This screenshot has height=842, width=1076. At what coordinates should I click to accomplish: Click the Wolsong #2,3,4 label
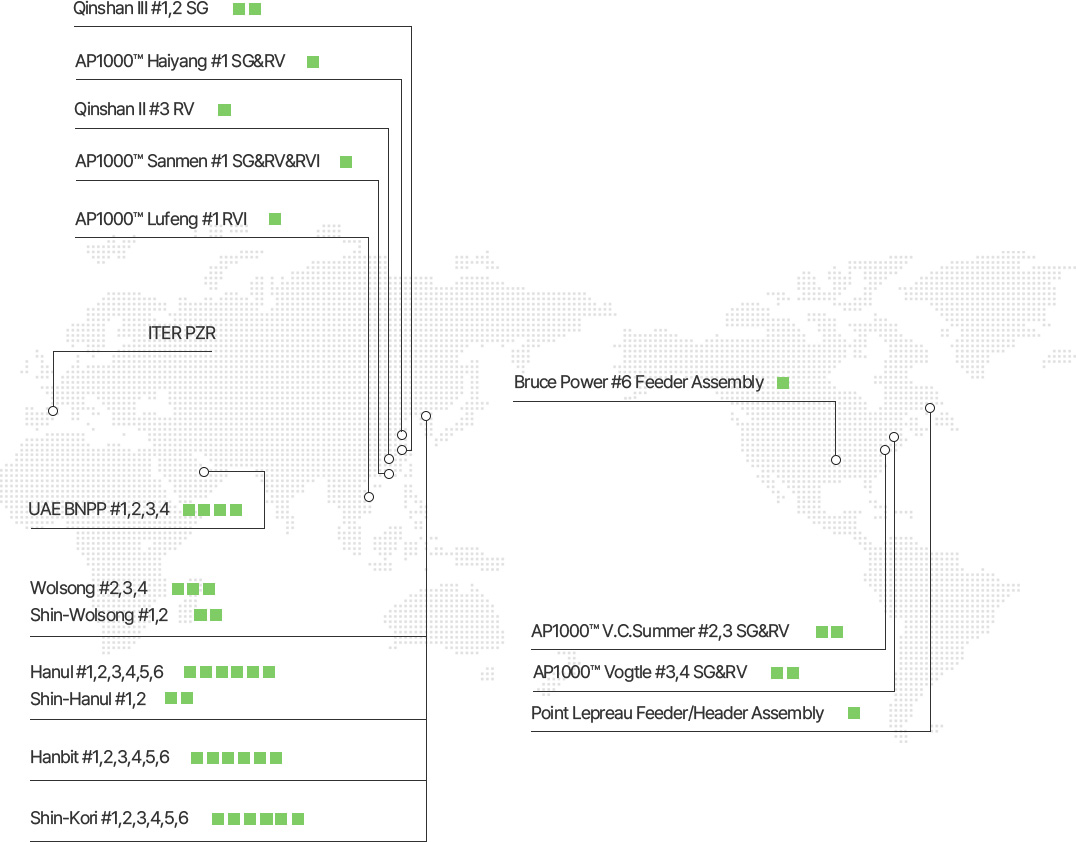[x=89, y=588]
